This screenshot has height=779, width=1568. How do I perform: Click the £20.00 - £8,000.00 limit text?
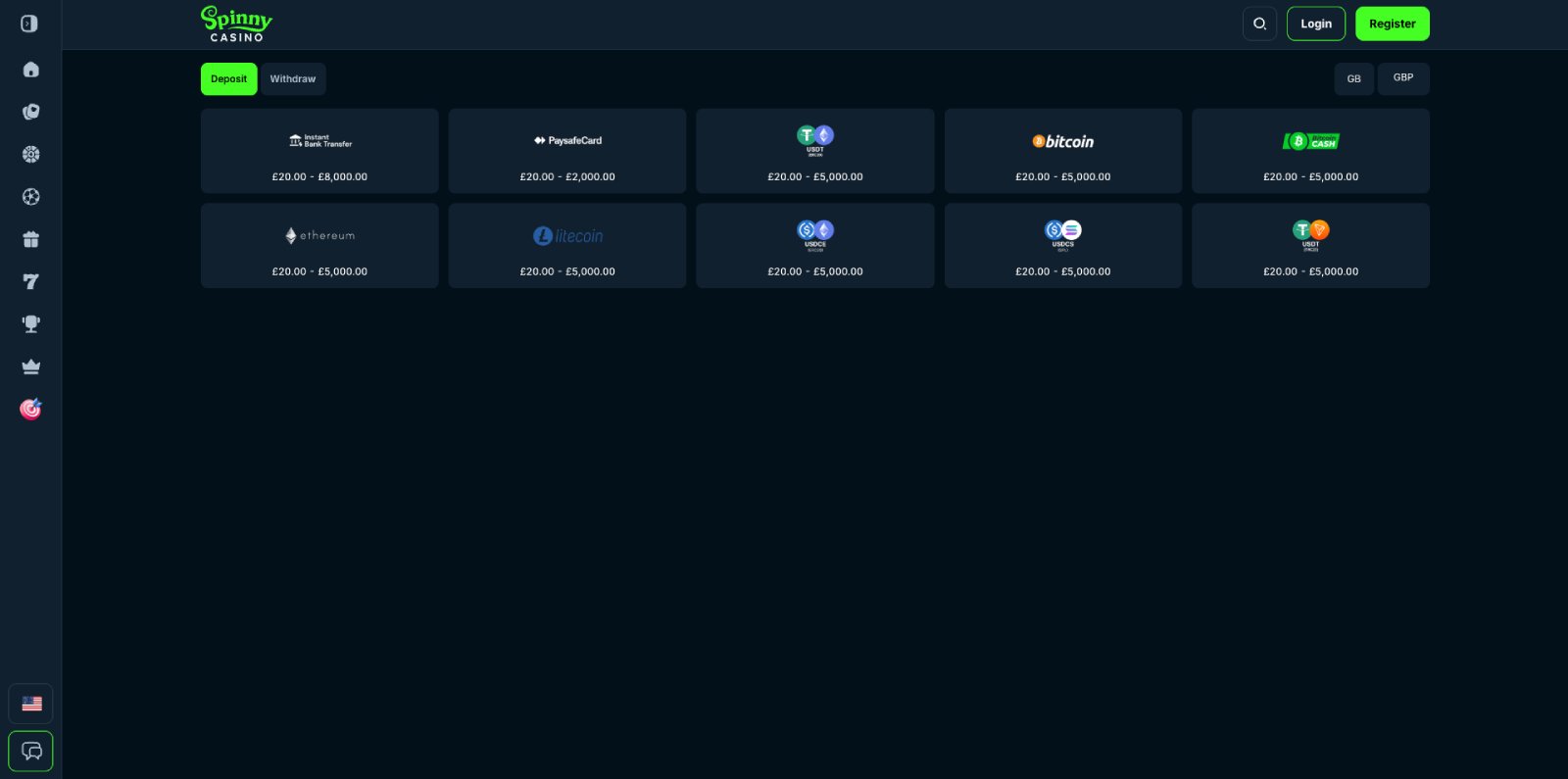tap(319, 177)
